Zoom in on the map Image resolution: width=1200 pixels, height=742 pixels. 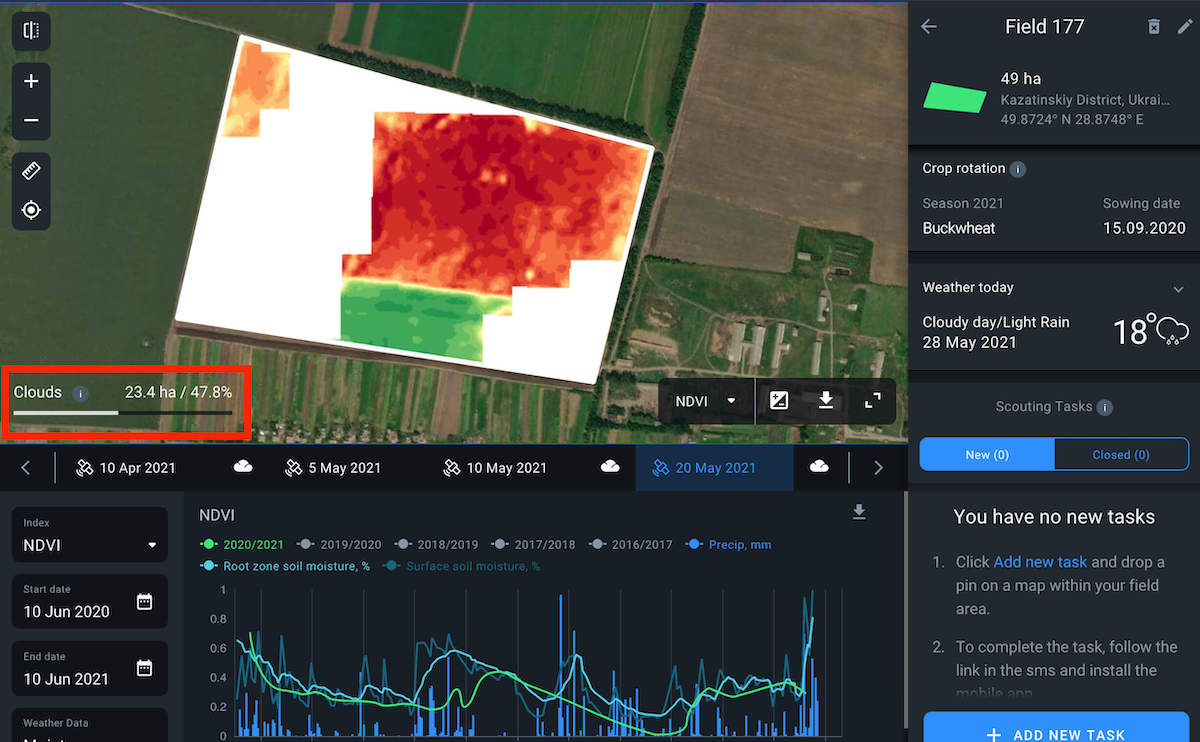(x=31, y=81)
